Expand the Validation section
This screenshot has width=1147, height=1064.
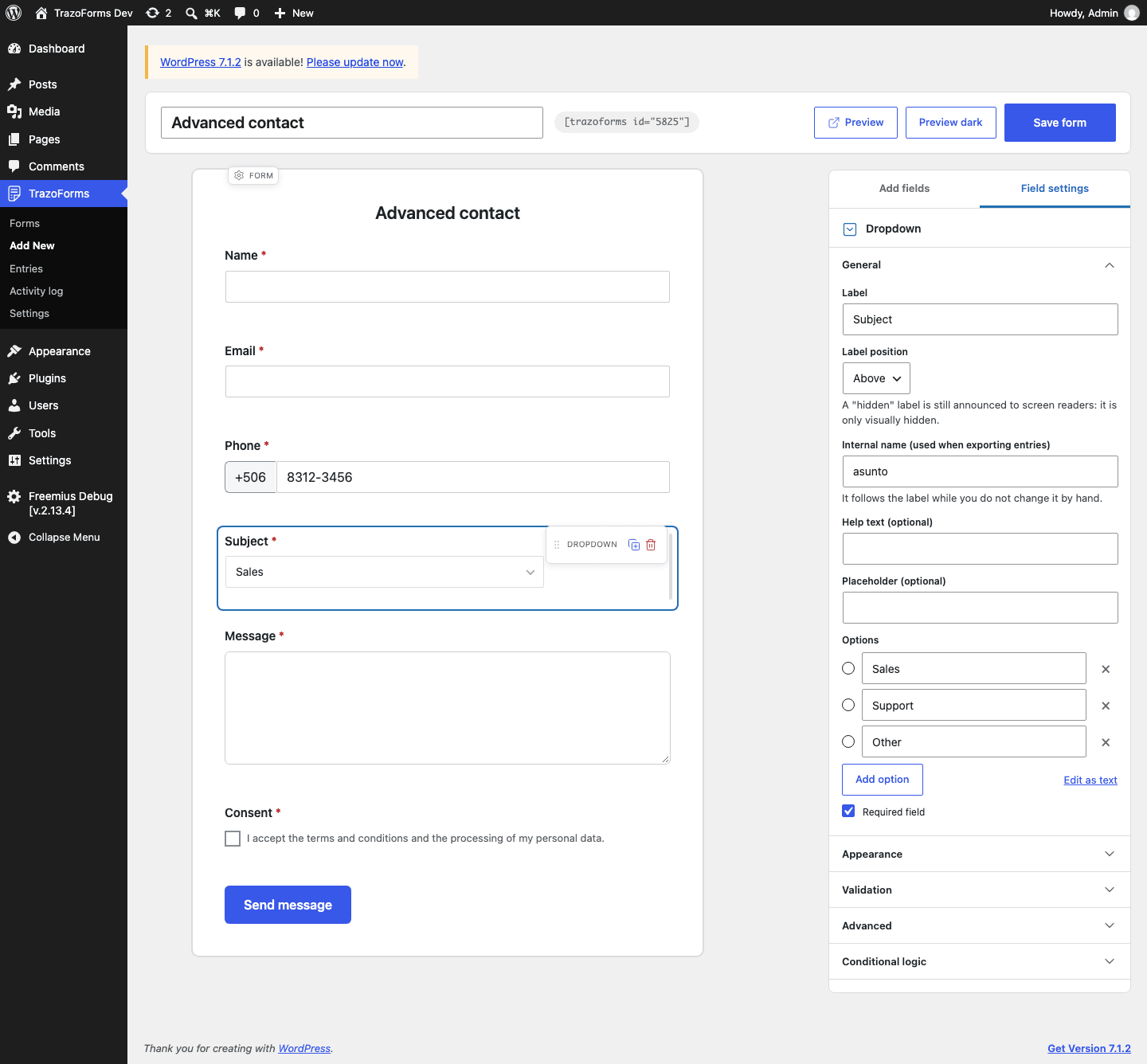(980, 890)
